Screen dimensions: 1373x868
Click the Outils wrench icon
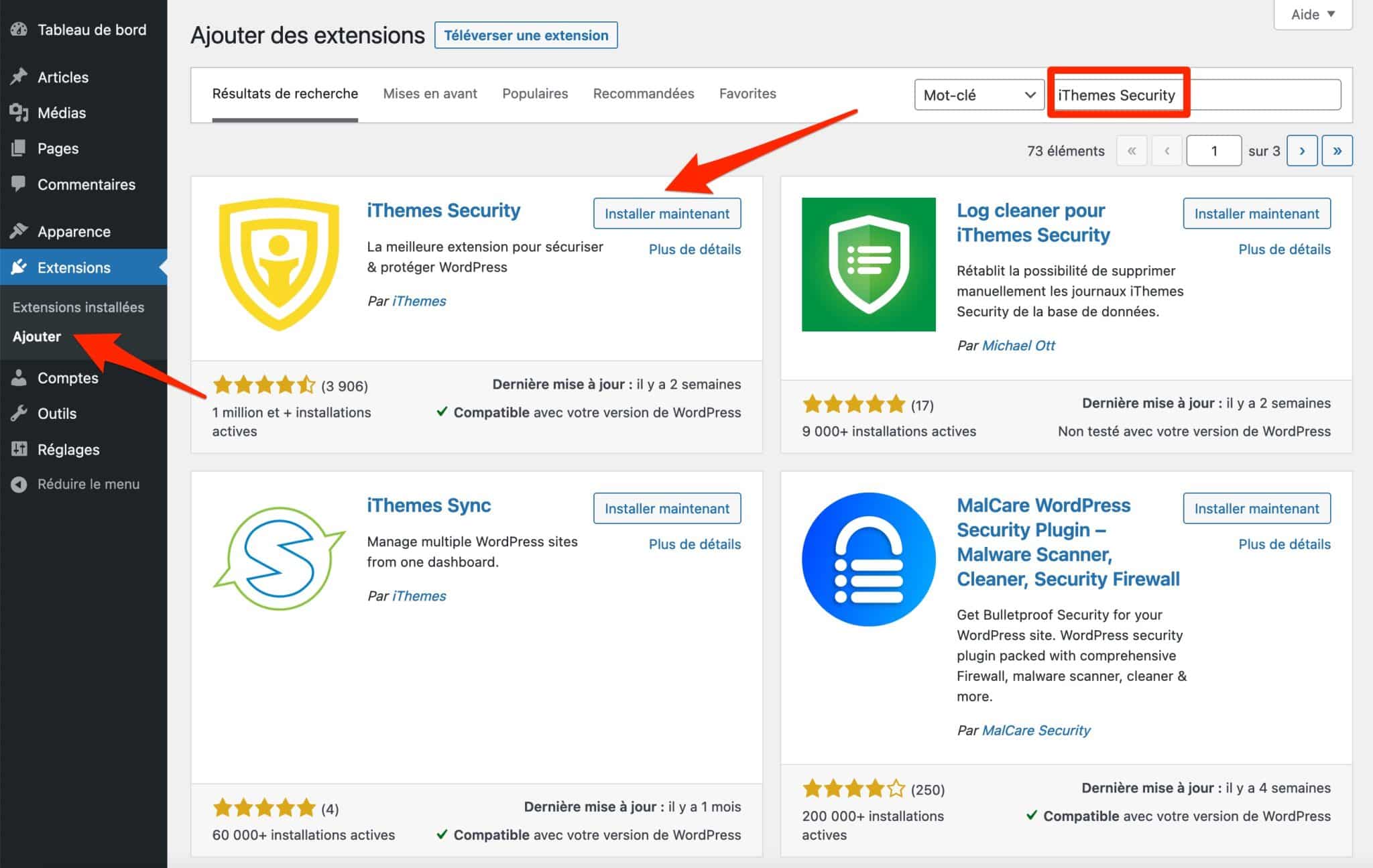pyautogui.click(x=19, y=413)
